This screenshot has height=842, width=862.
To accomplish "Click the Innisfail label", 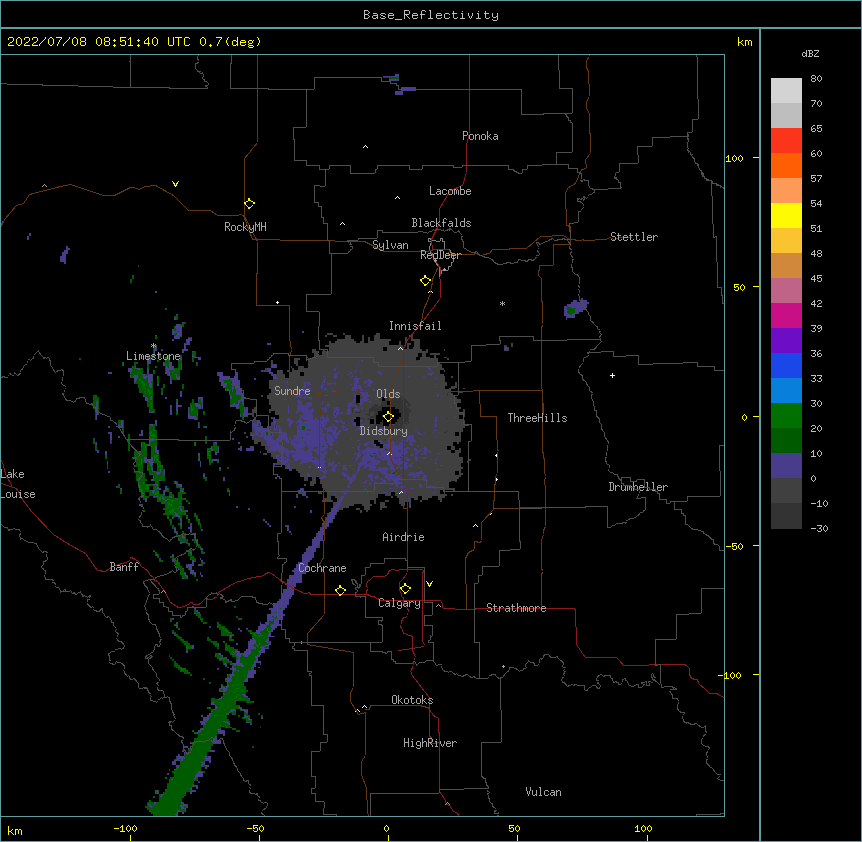I will click(415, 326).
